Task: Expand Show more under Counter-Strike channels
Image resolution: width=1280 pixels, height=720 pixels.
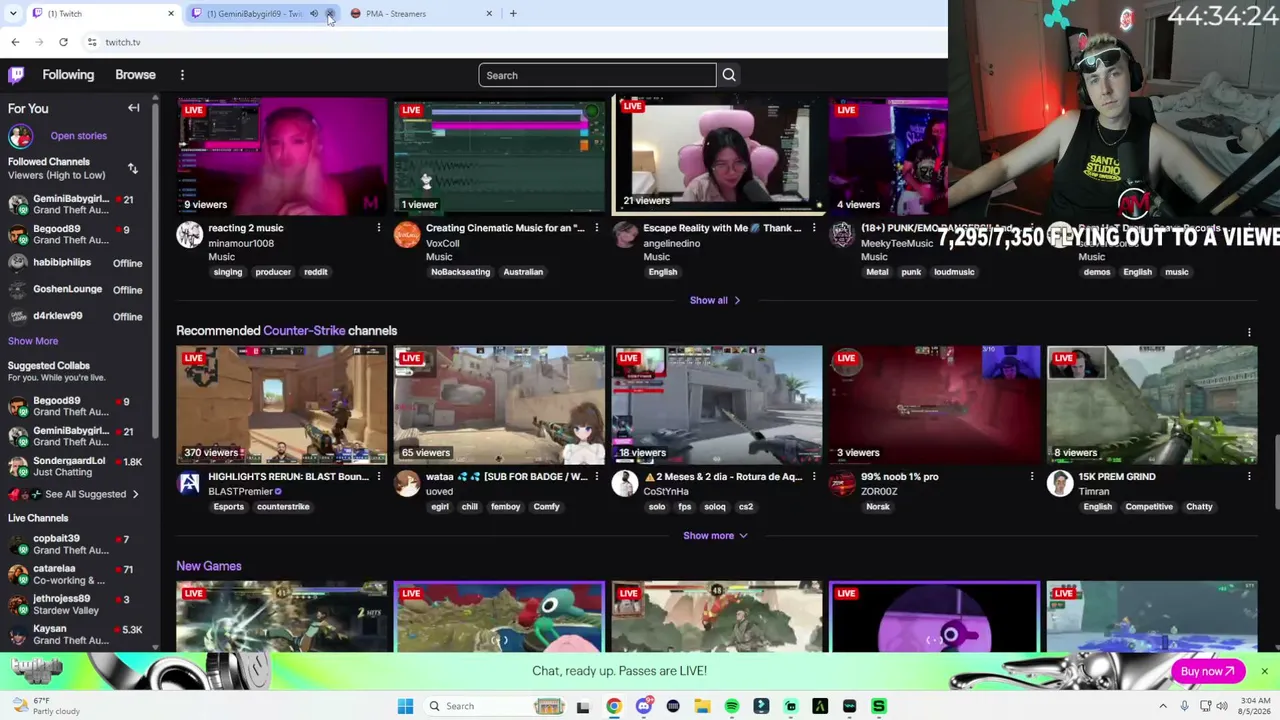Action: click(715, 536)
